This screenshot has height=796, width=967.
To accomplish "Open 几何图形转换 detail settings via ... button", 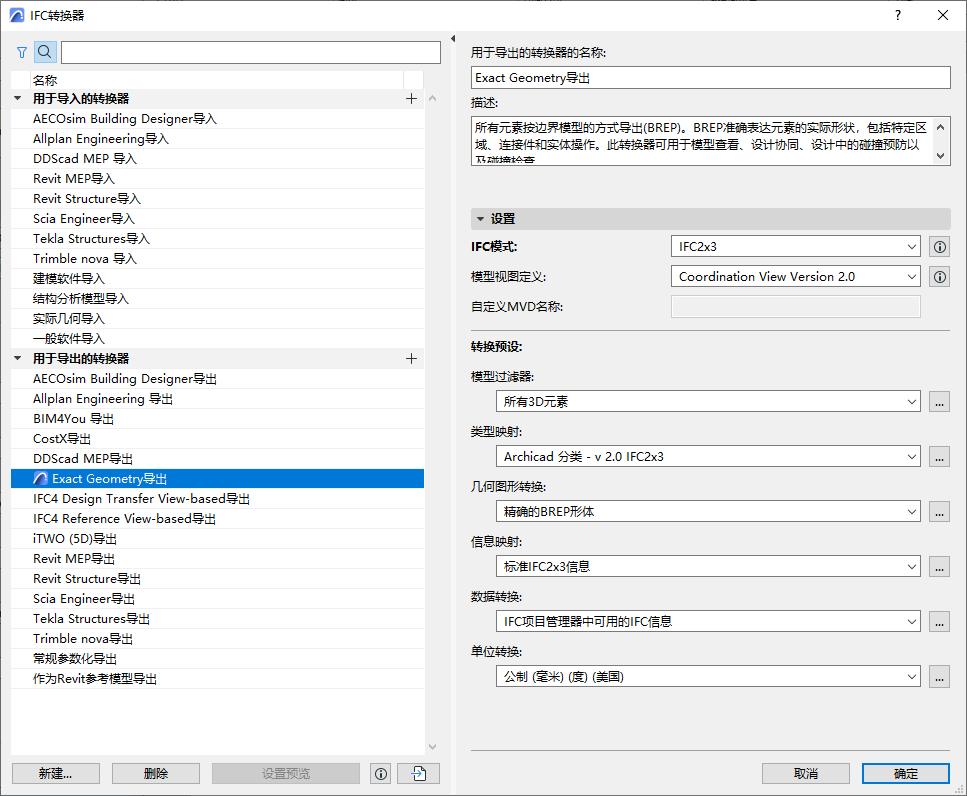I will [x=938, y=511].
